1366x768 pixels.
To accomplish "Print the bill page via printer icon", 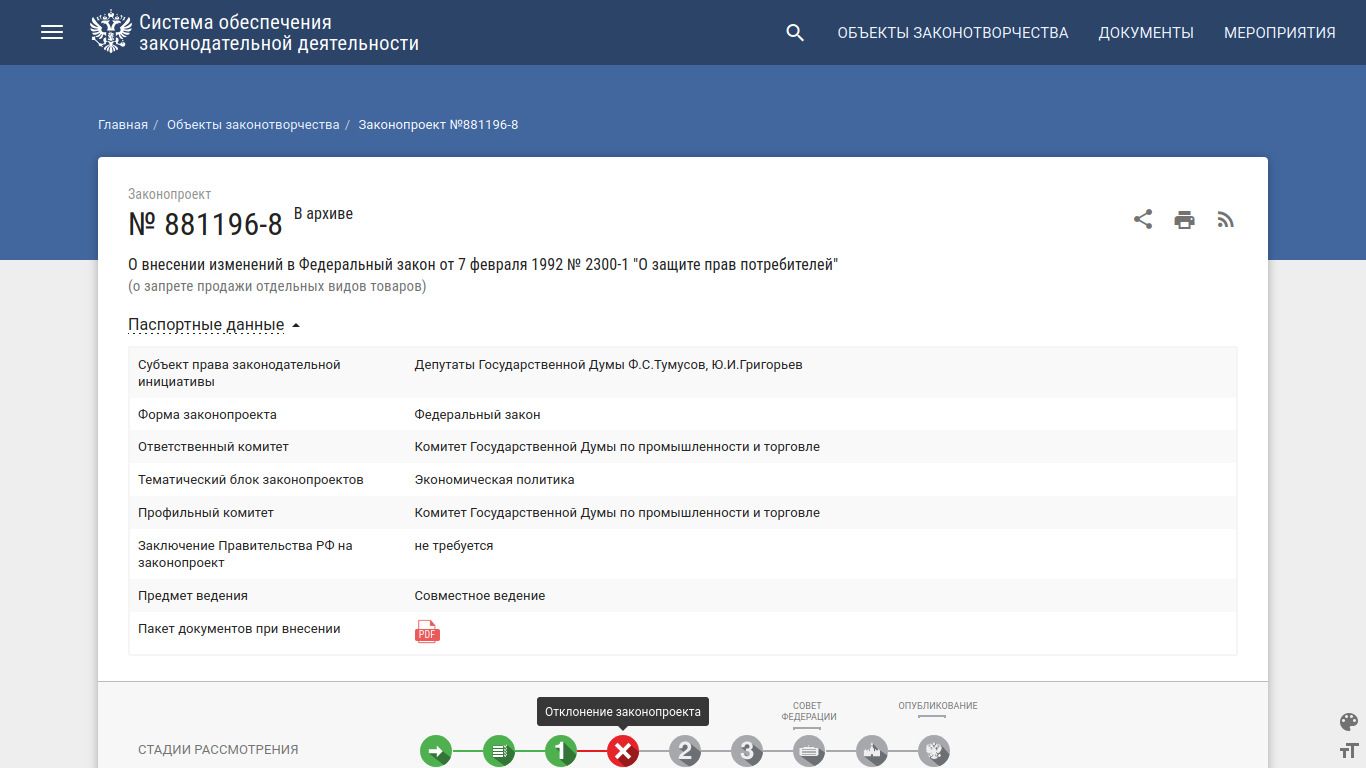I will (x=1185, y=220).
